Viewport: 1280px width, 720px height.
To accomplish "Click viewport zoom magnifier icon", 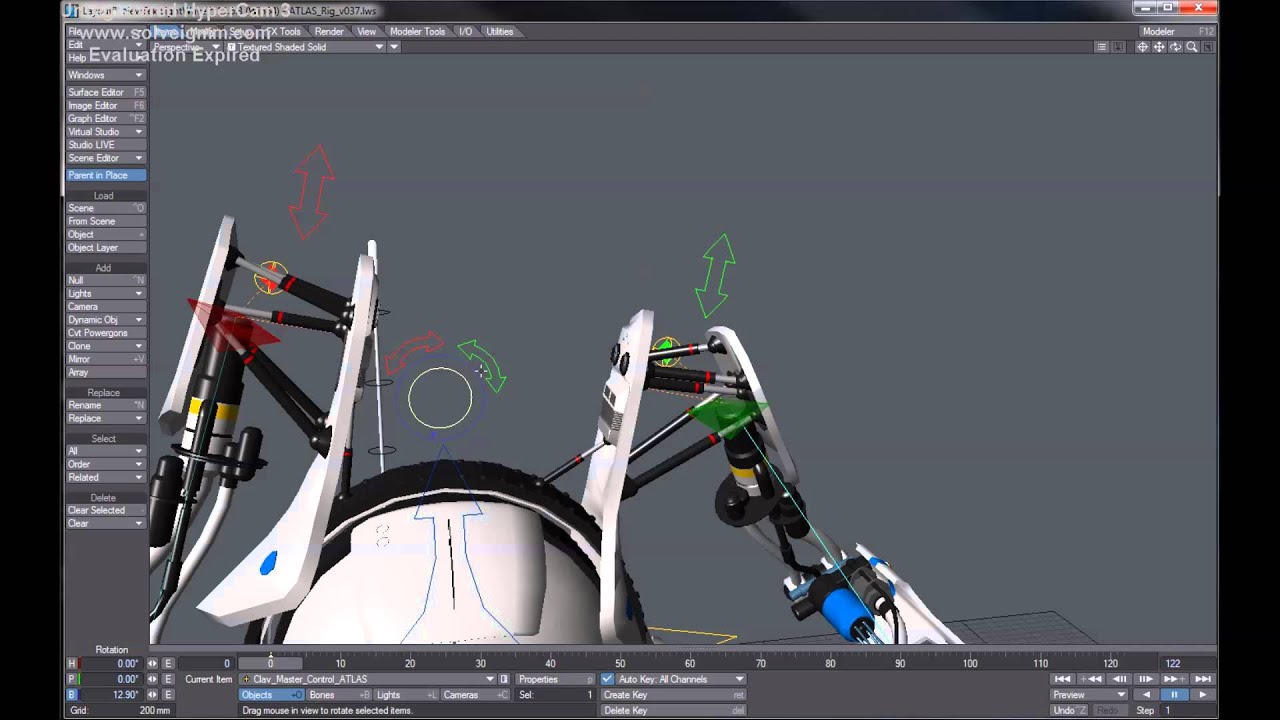I will tap(1191, 47).
